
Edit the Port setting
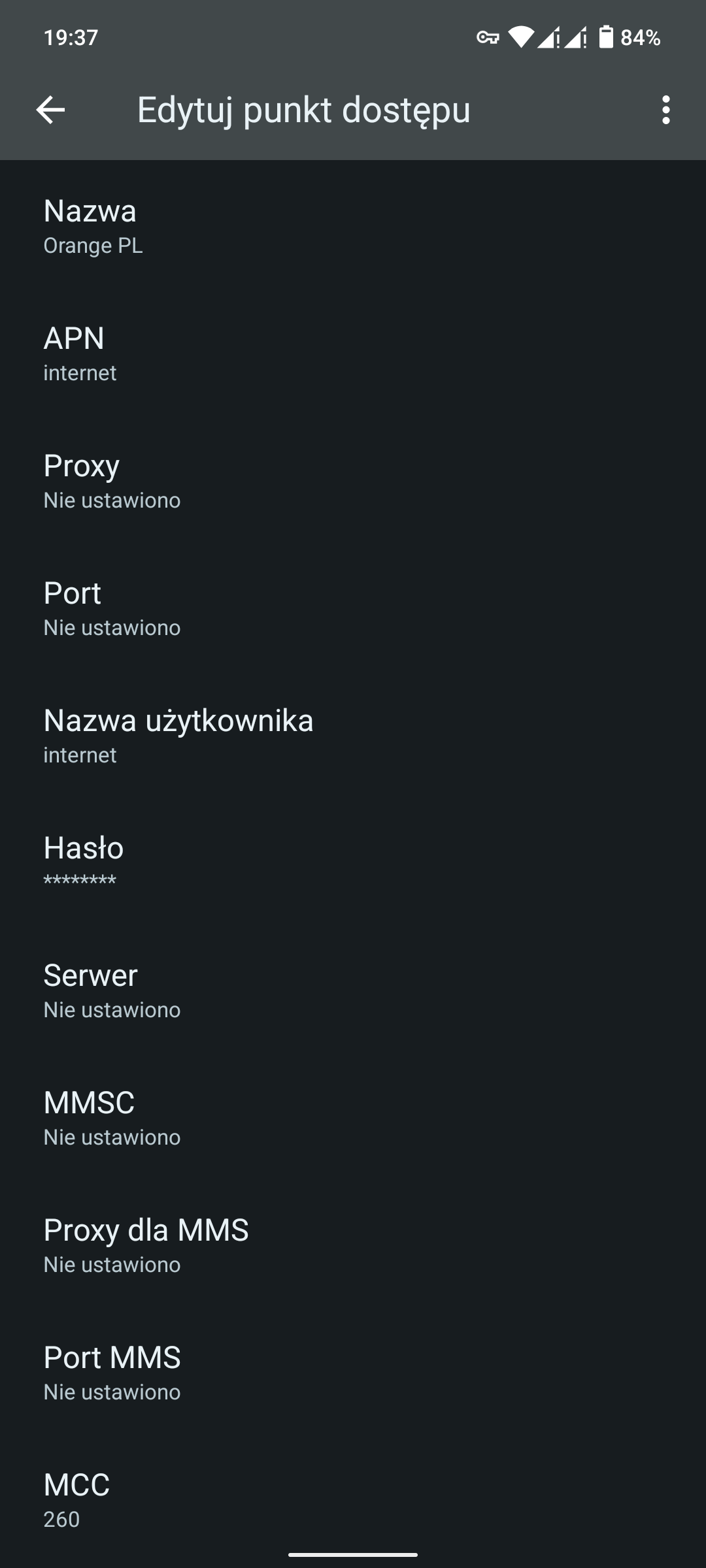click(x=353, y=608)
